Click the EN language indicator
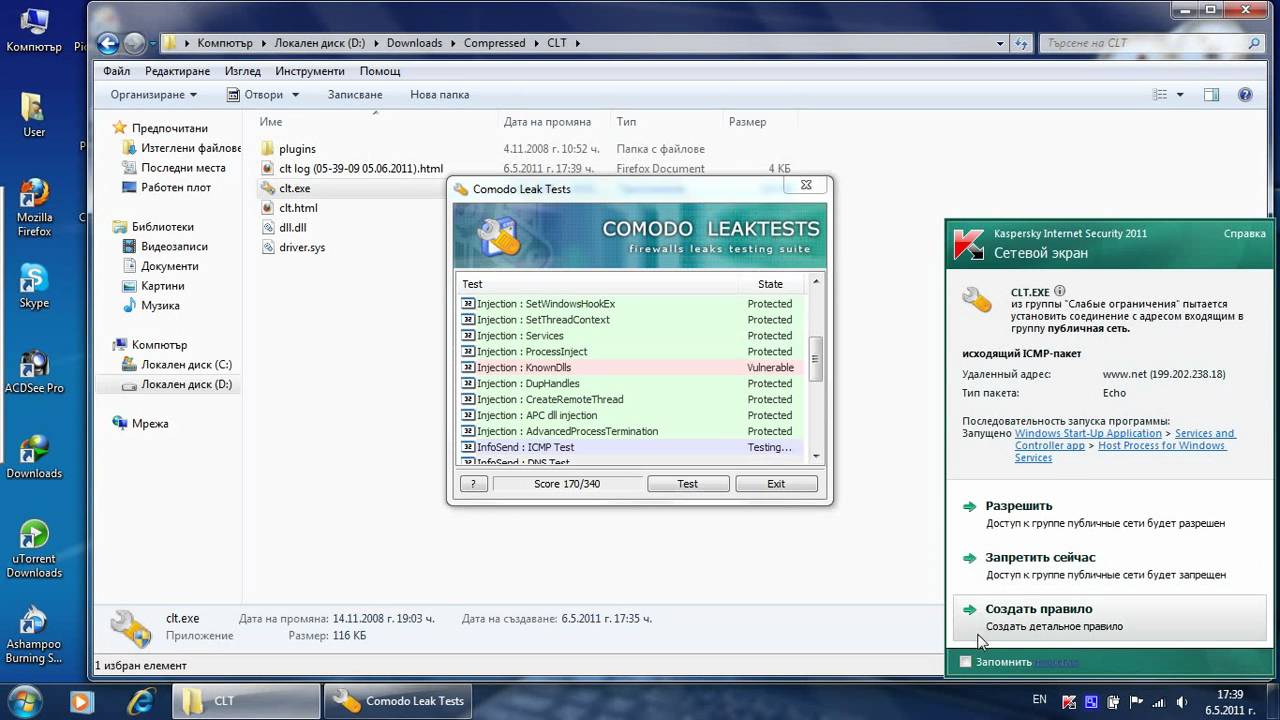The height and width of the screenshot is (720, 1280). pos(1039,699)
